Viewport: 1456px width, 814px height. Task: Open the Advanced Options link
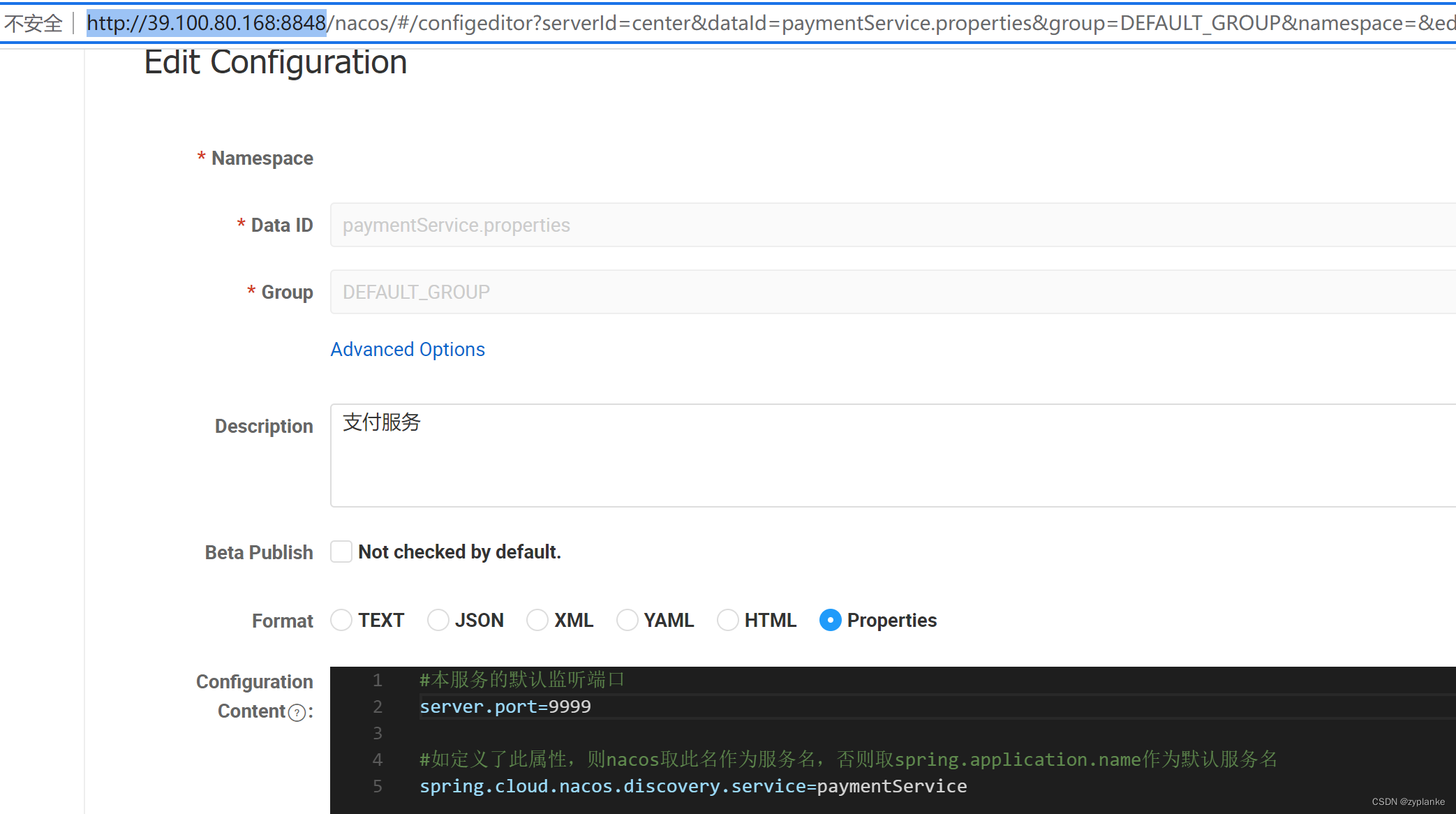(408, 349)
